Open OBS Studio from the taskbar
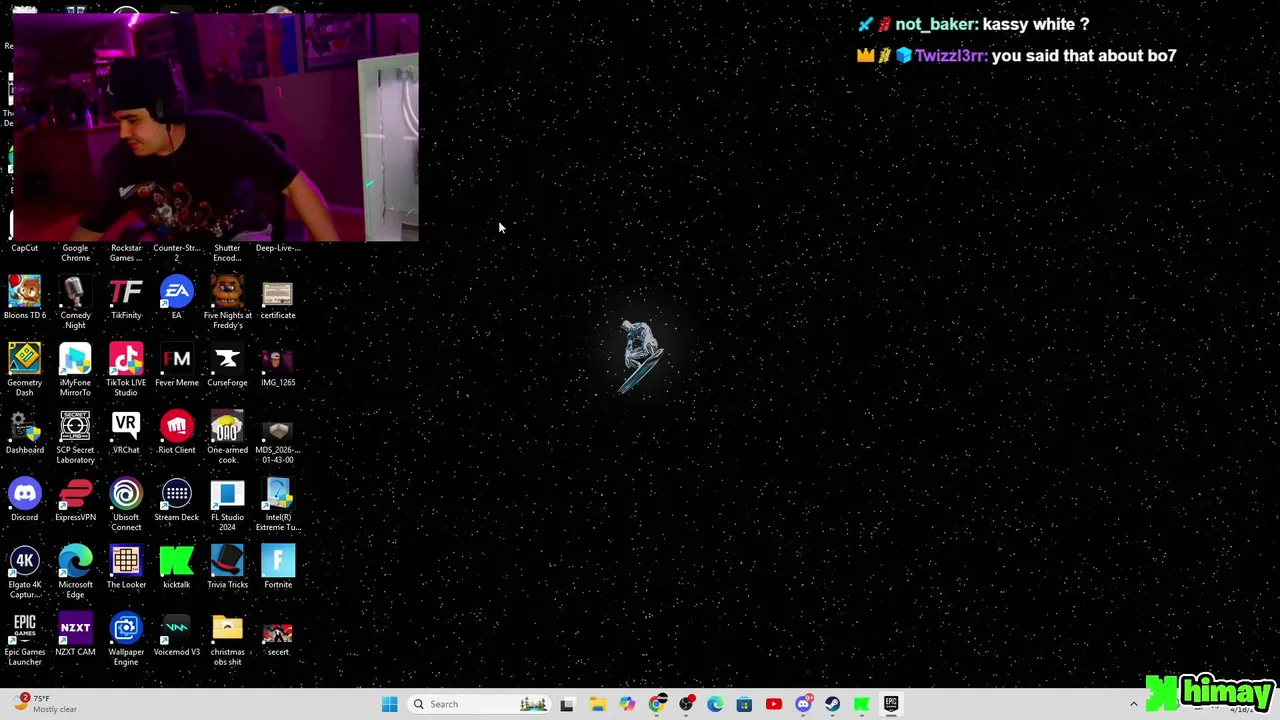The height and width of the screenshot is (720, 1280). pos(686,704)
